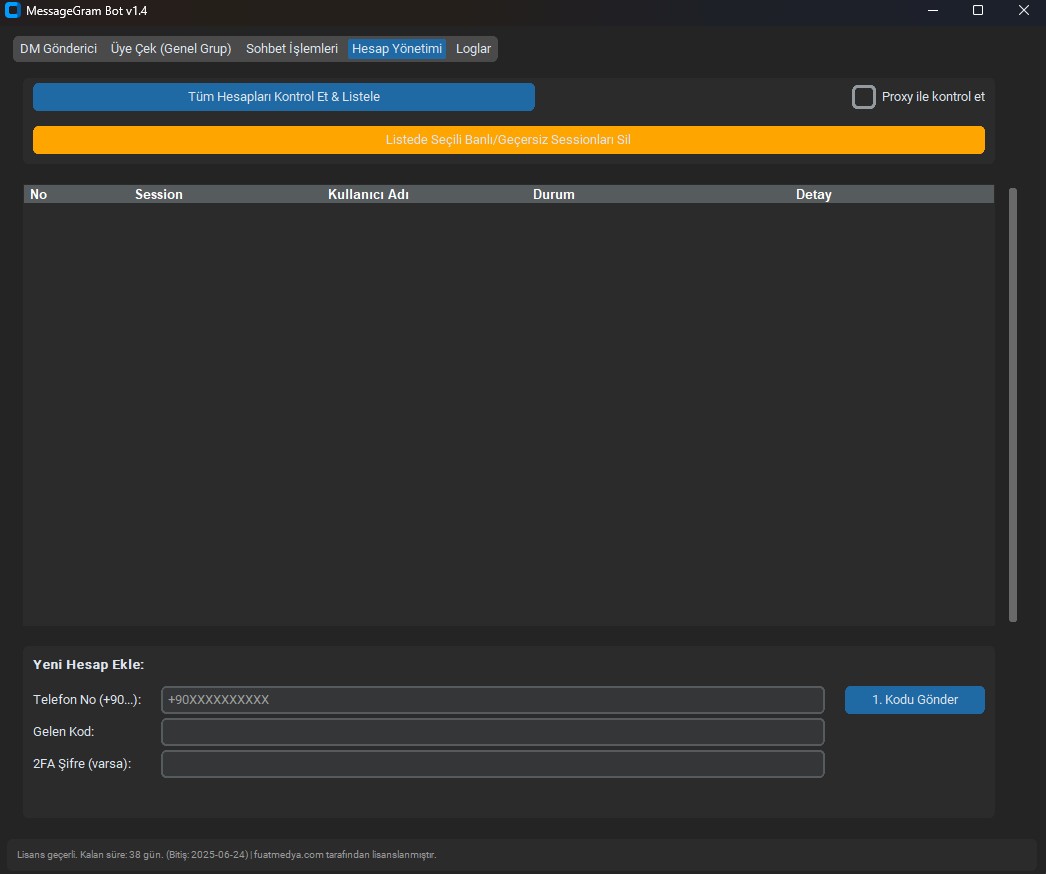Open the DM Gönderici tab
The height and width of the screenshot is (874, 1046).
click(58, 48)
